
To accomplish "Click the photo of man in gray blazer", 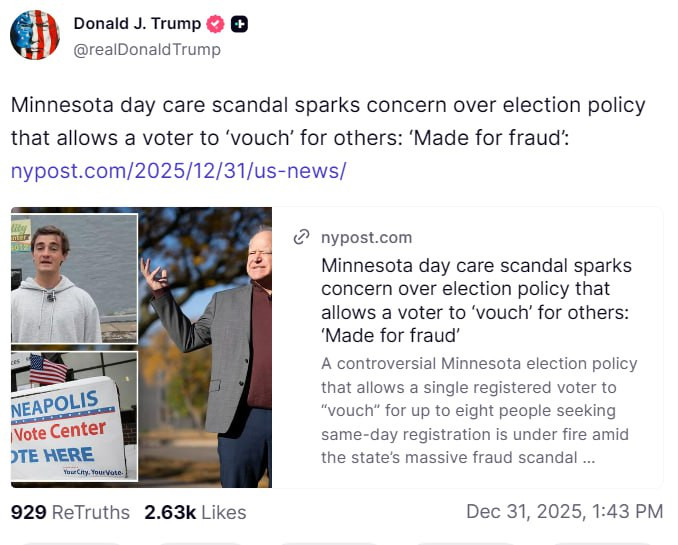I will coord(208,346).
